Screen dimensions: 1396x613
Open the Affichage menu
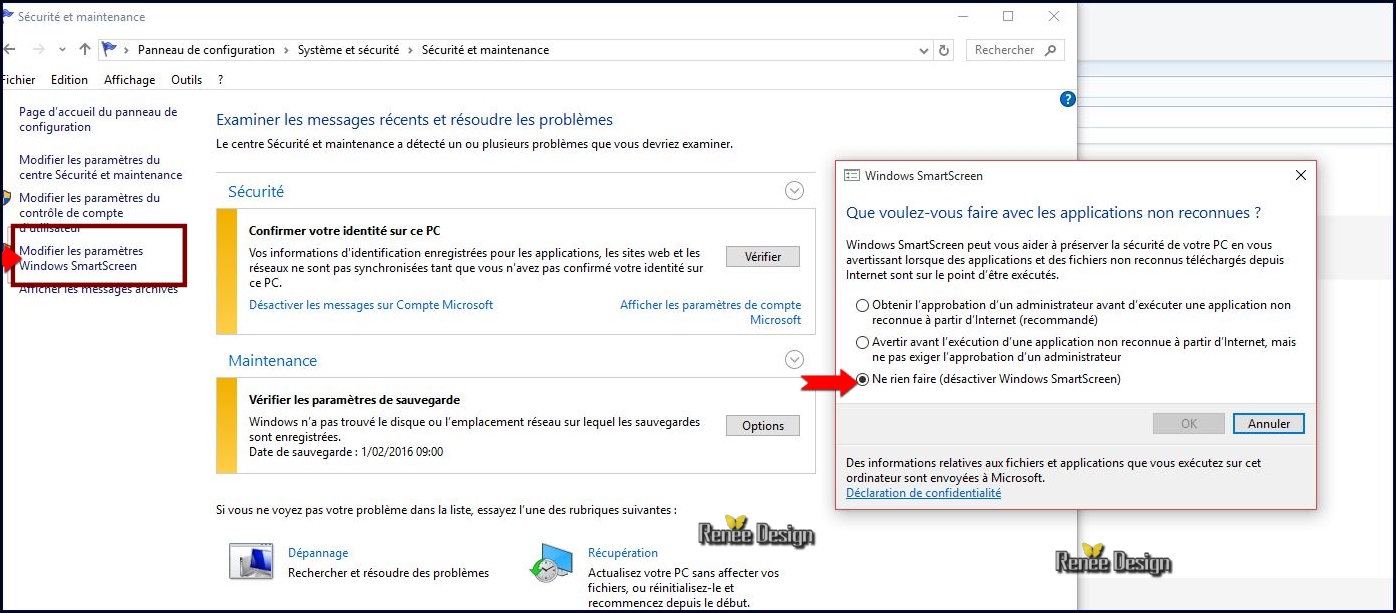pyautogui.click(x=129, y=80)
